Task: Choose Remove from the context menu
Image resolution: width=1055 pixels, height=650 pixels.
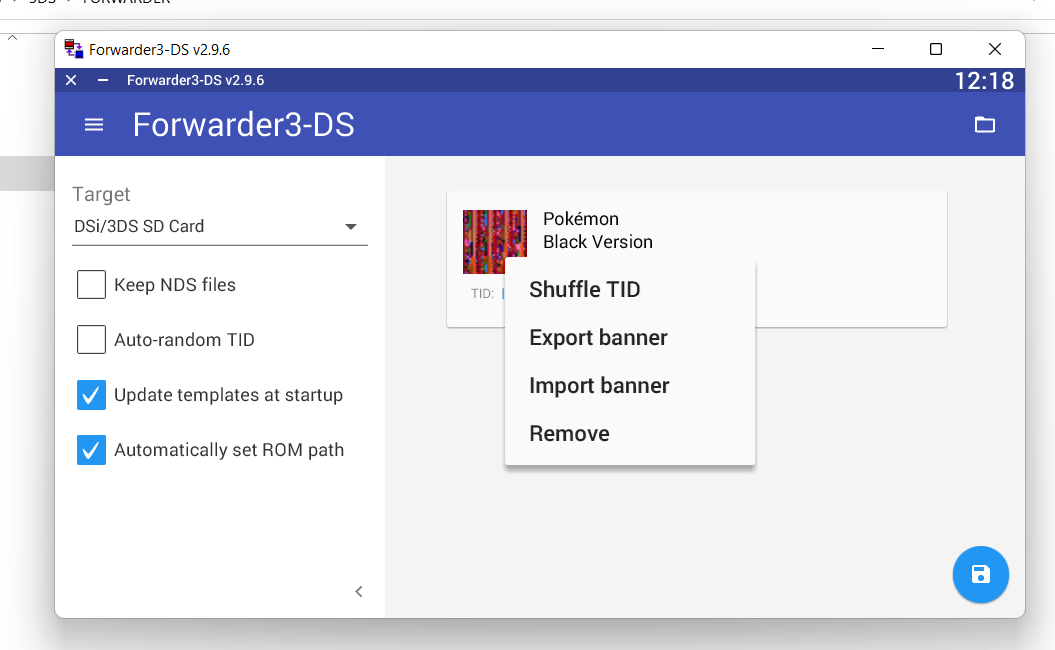Action: pos(630,433)
